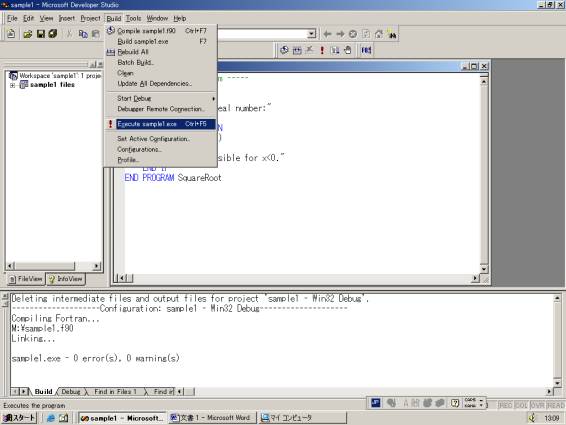Choose Profile menu item
566x425 pixels.
pos(161,160)
